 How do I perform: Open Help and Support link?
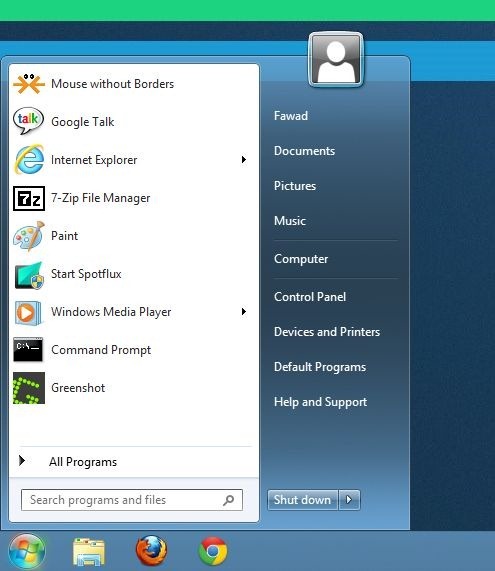320,402
